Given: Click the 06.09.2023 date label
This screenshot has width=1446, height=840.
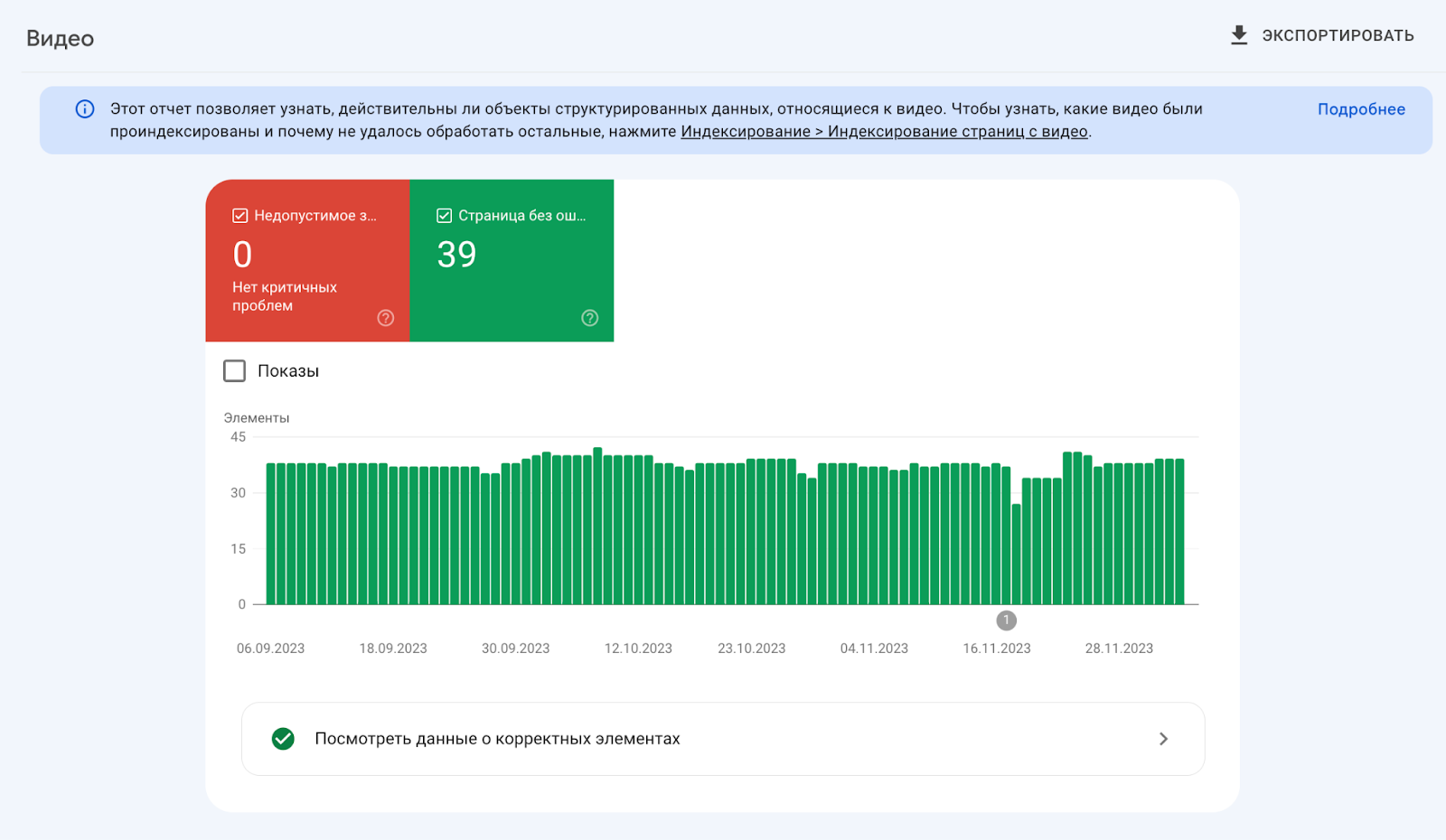Looking at the screenshot, I should coord(271,649).
